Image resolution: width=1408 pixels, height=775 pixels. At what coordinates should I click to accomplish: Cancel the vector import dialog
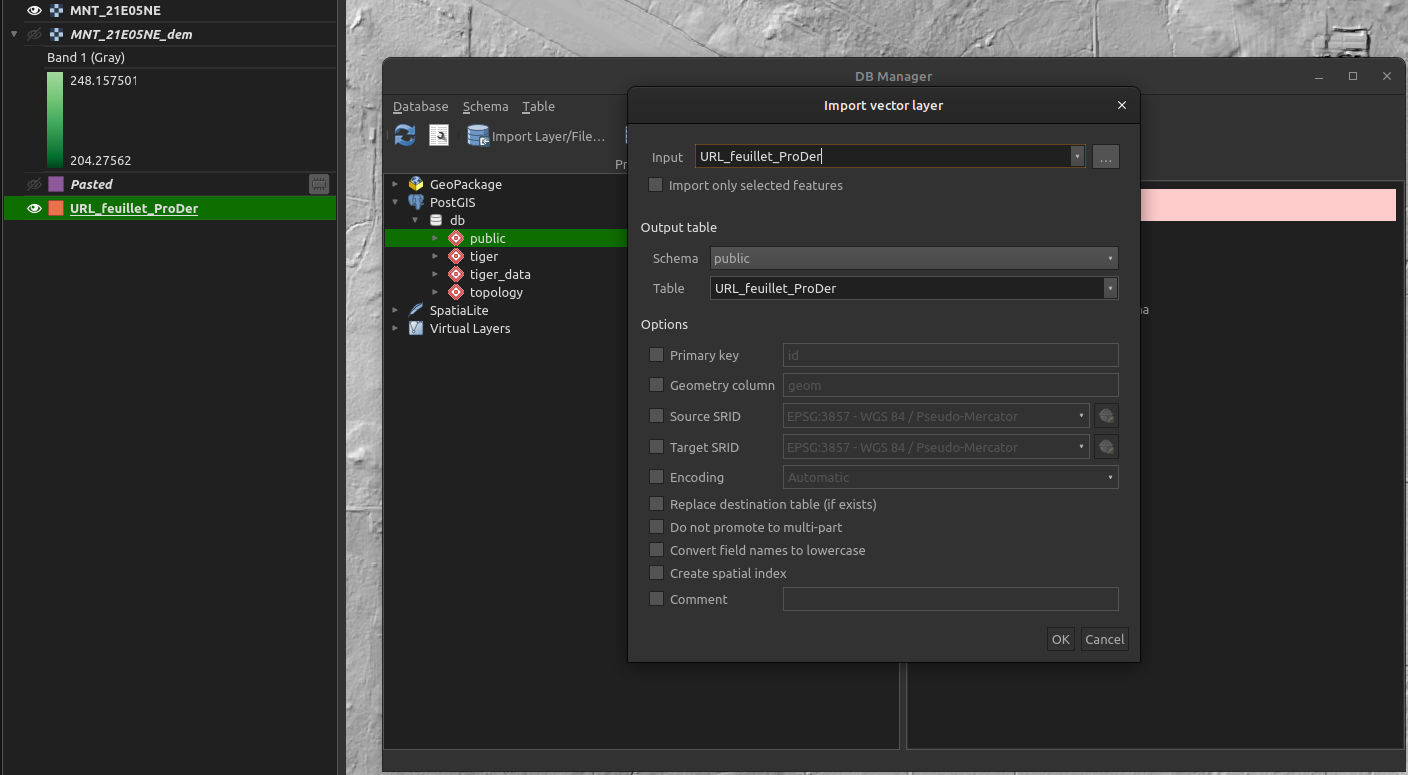click(1104, 638)
